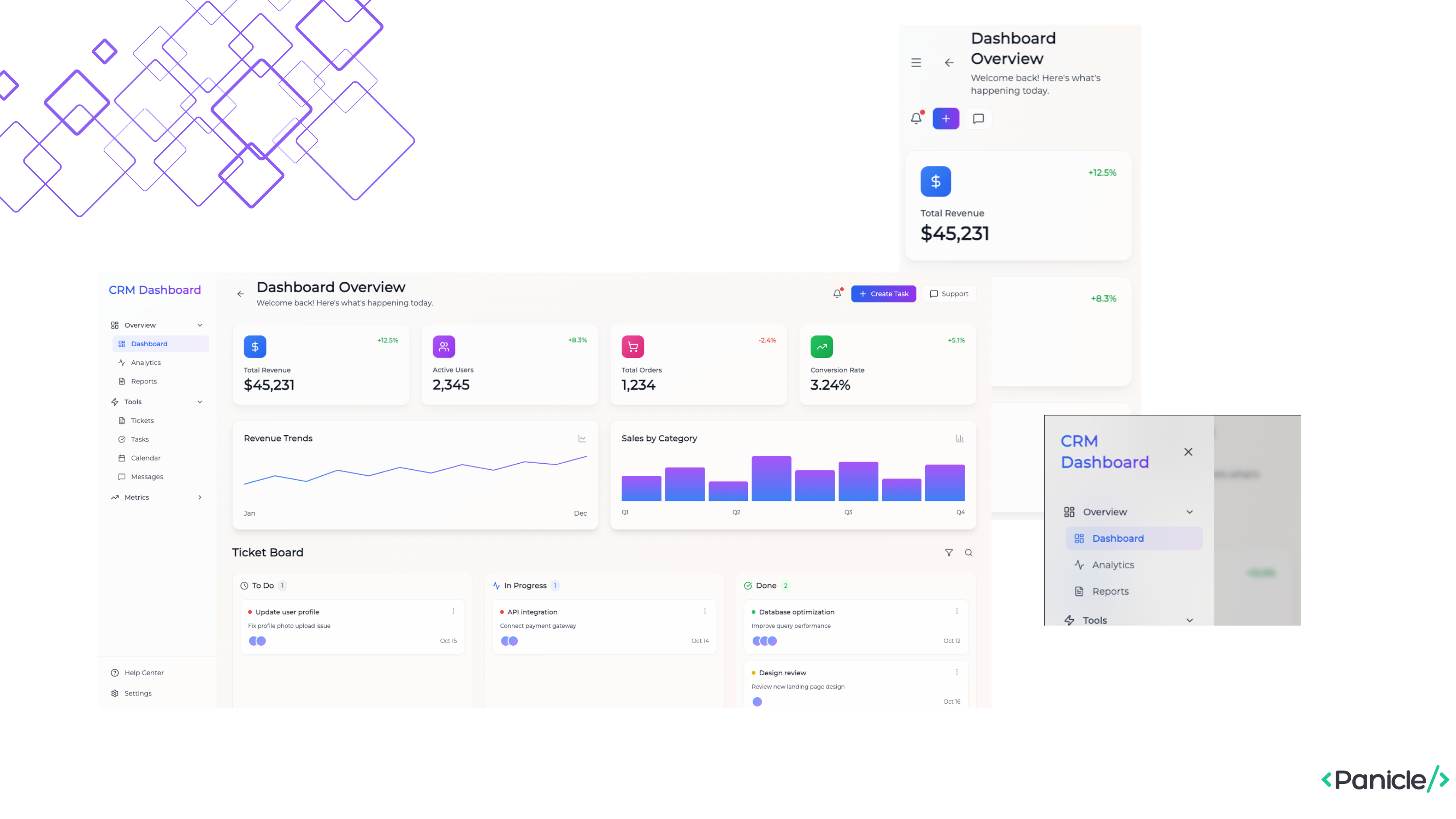1456x819 pixels.
Task: Open Messages from the sidebar menu
Action: 147,477
